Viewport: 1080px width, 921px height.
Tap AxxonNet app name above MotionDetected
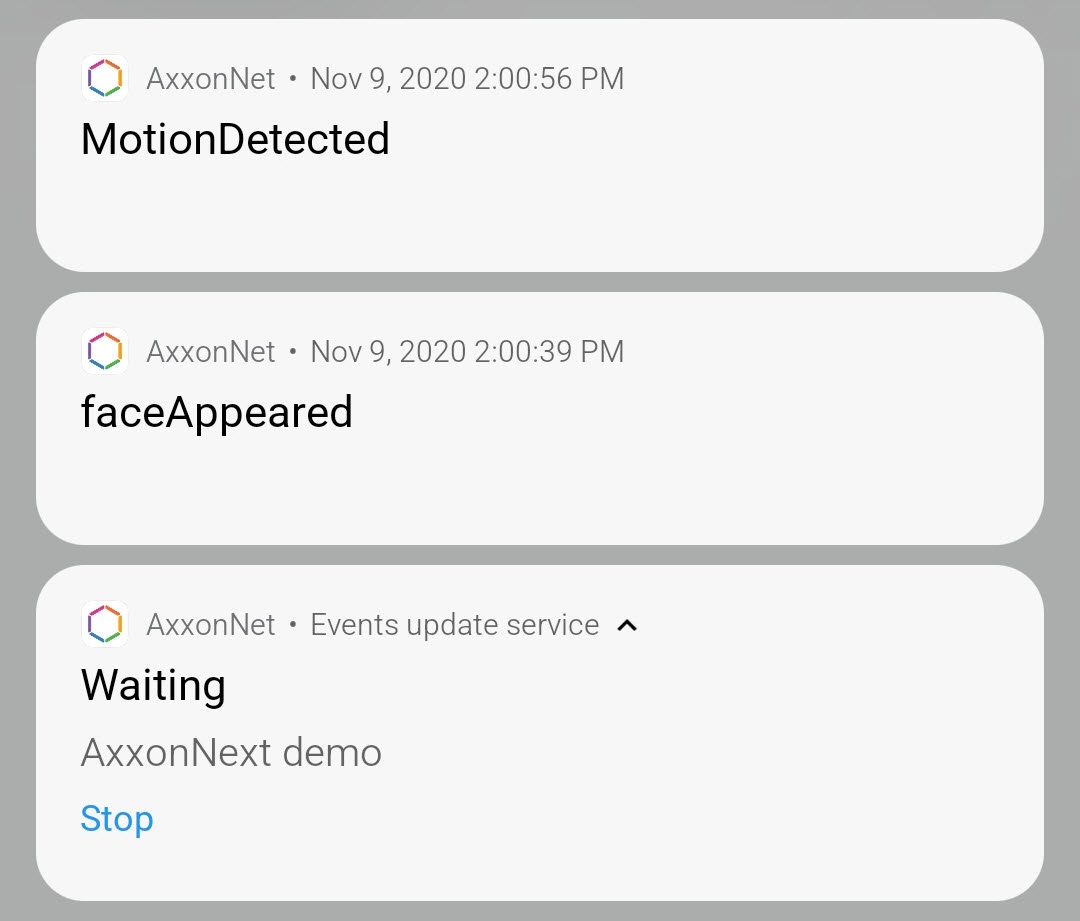[x=210, y=79]
